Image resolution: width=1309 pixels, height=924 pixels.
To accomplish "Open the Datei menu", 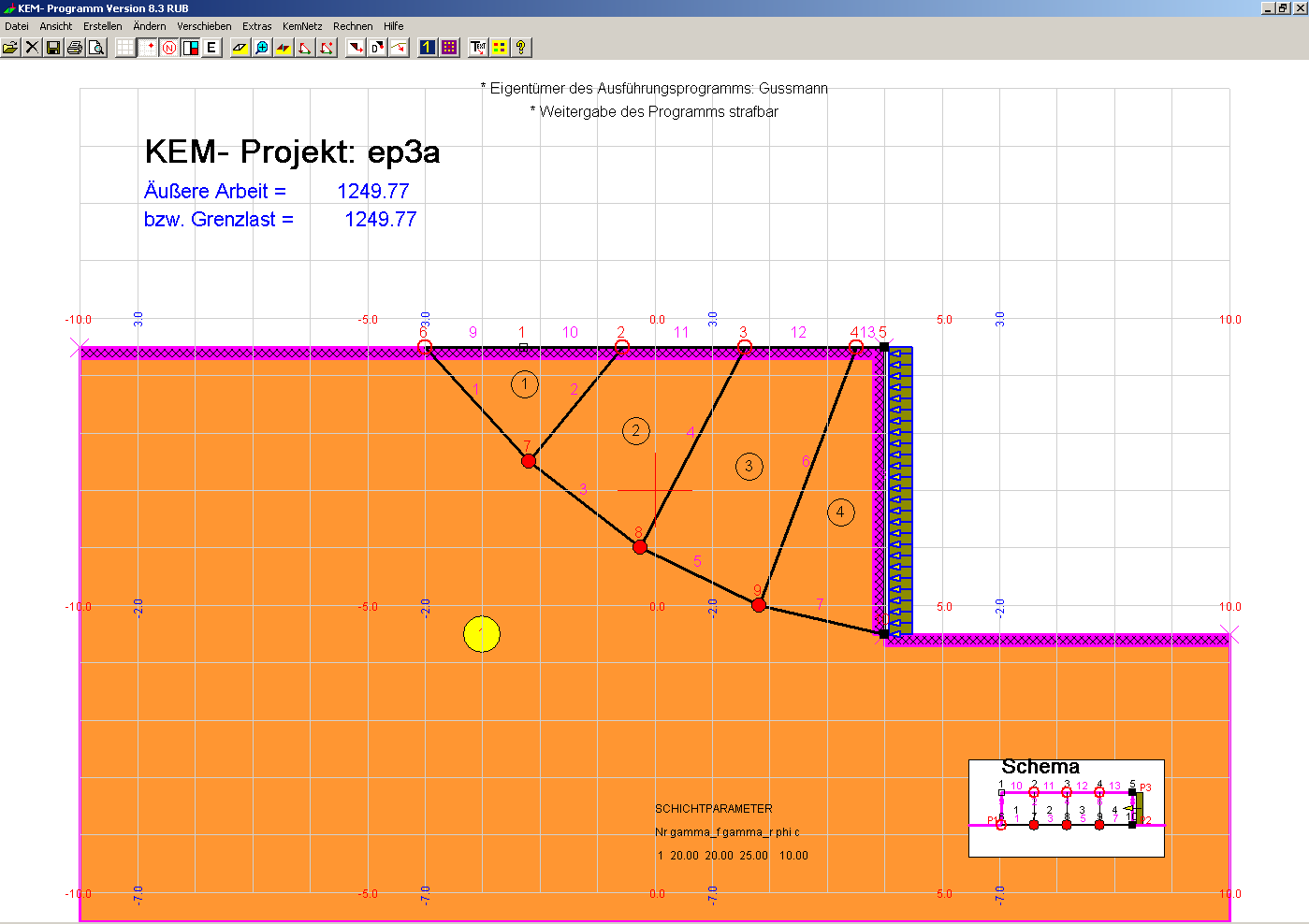I will [x=17, y=26].
